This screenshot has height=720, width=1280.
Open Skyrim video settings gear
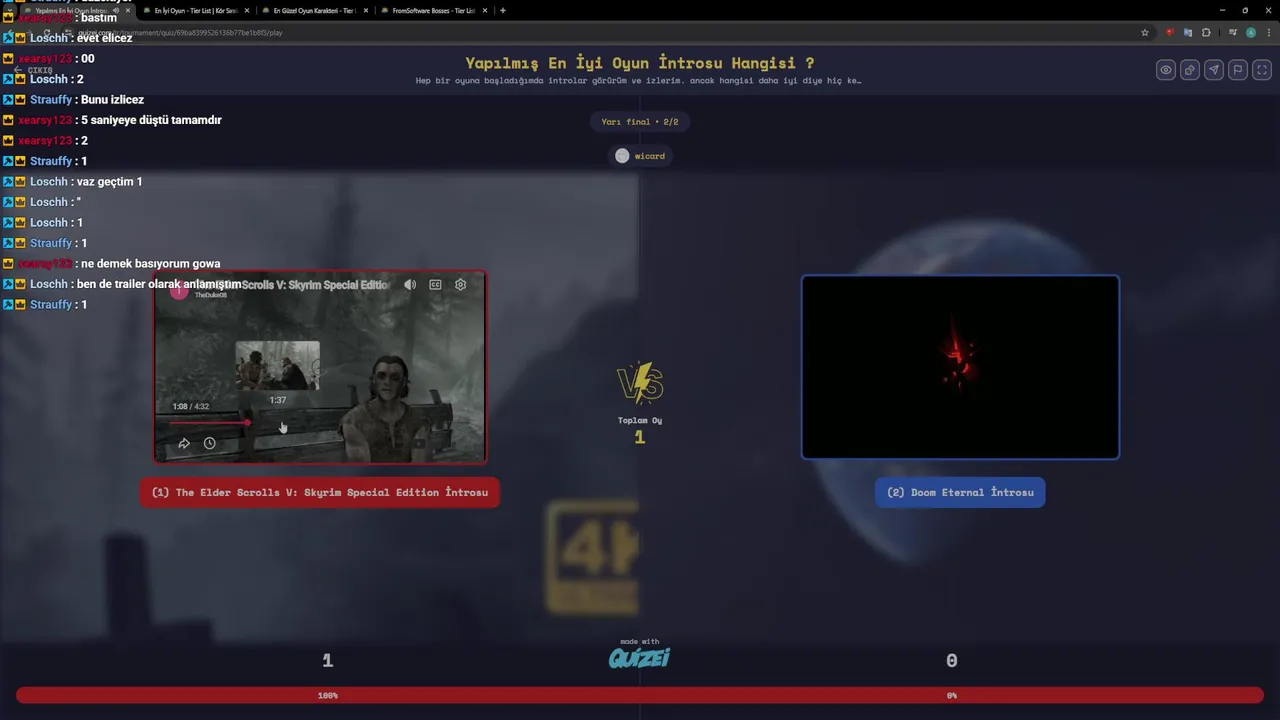click(x=460, y=285)
